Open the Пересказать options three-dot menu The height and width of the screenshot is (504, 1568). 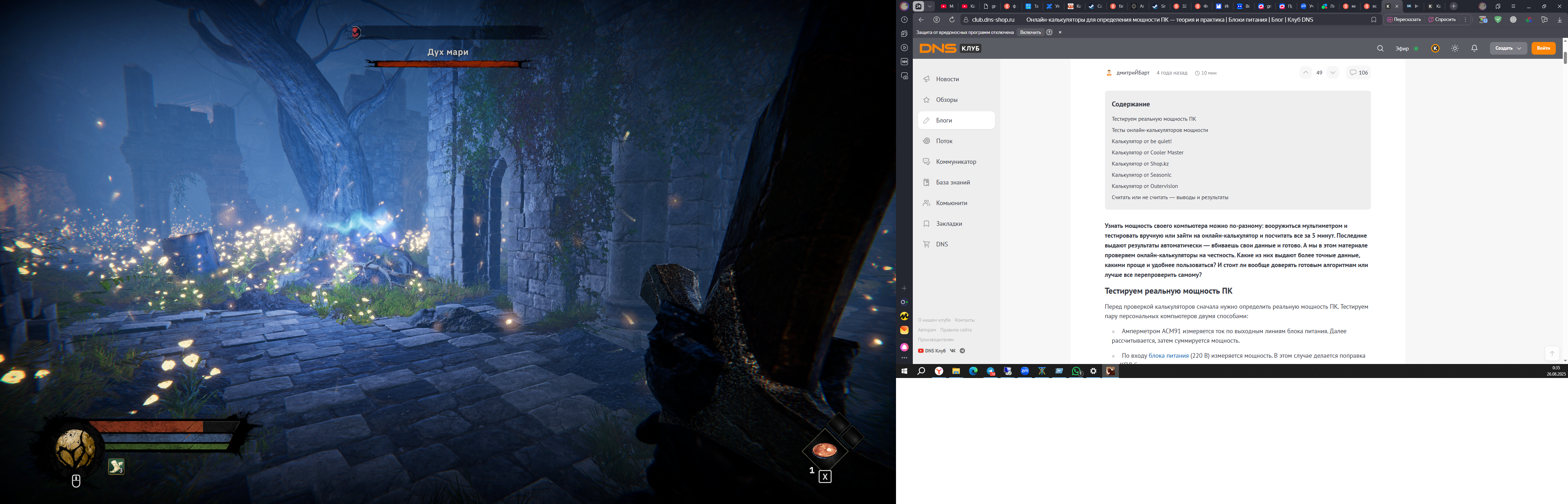point(1465,20)
